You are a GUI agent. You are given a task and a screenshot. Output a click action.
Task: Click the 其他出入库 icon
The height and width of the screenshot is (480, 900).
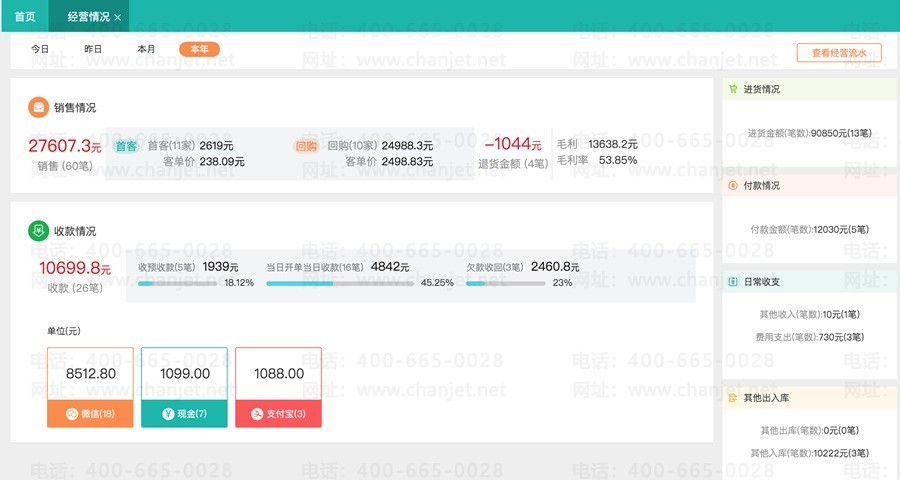[733, 397]
